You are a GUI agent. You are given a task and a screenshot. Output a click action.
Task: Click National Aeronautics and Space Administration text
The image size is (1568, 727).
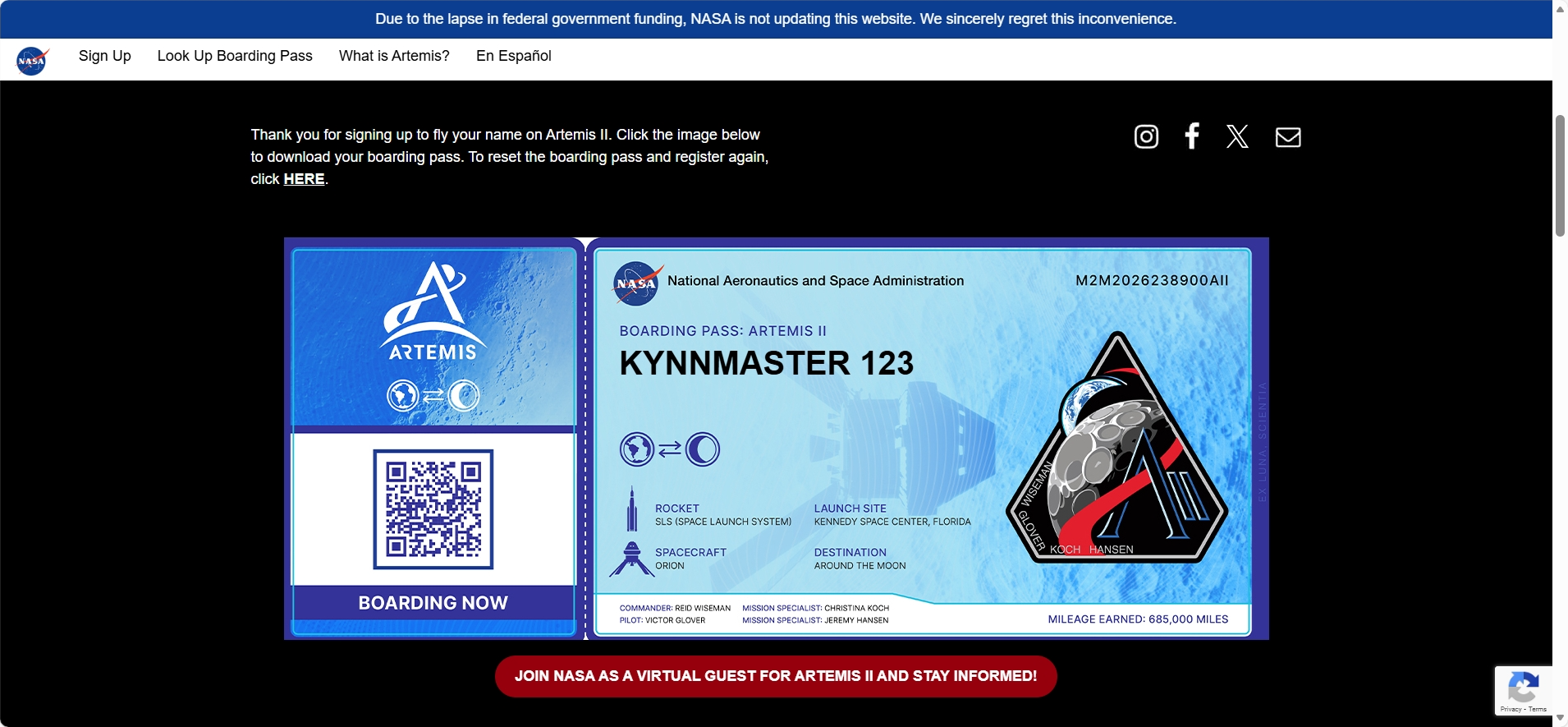[x=815, y=281]
